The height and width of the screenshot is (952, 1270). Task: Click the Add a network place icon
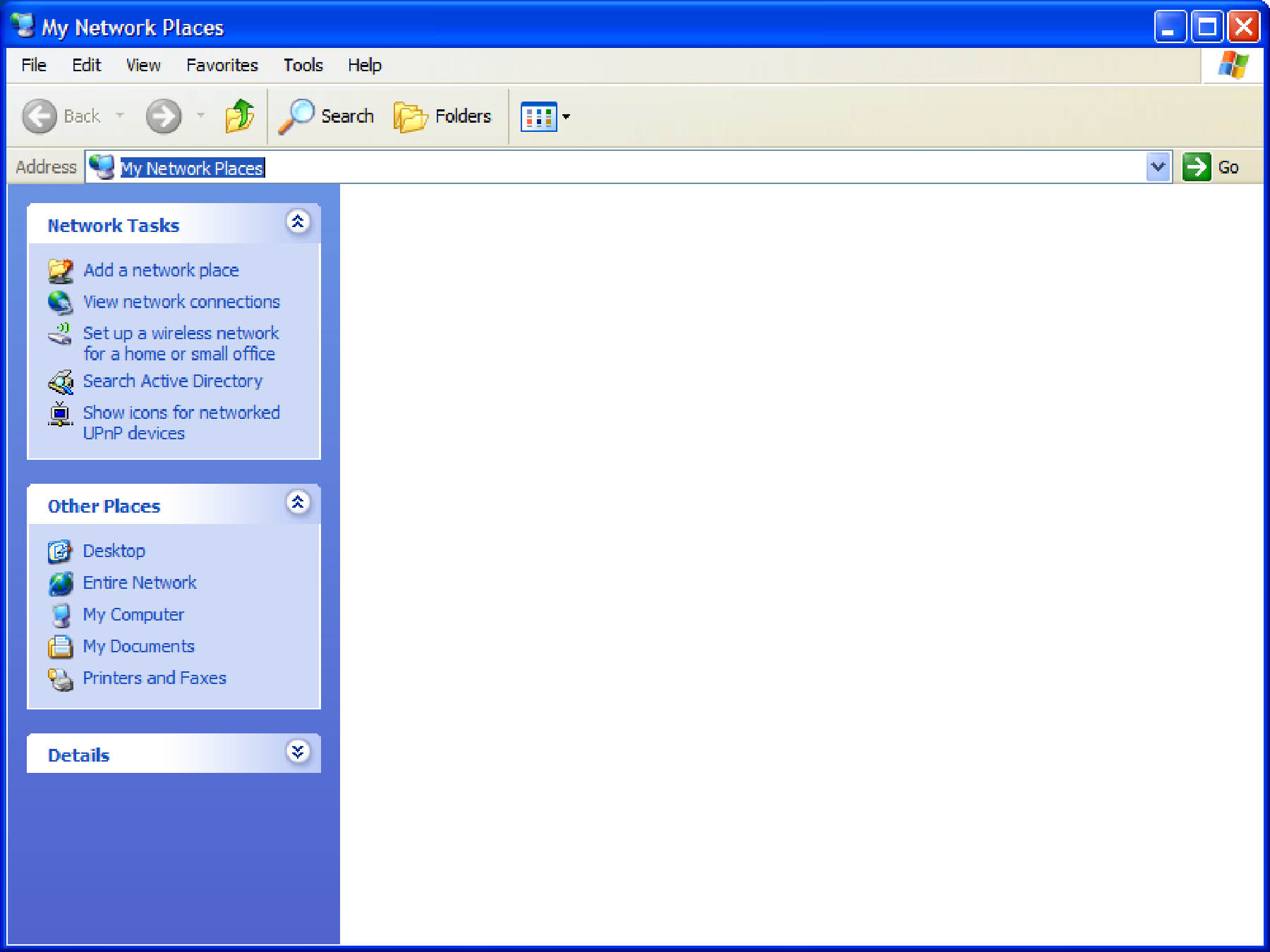(61, 271)
